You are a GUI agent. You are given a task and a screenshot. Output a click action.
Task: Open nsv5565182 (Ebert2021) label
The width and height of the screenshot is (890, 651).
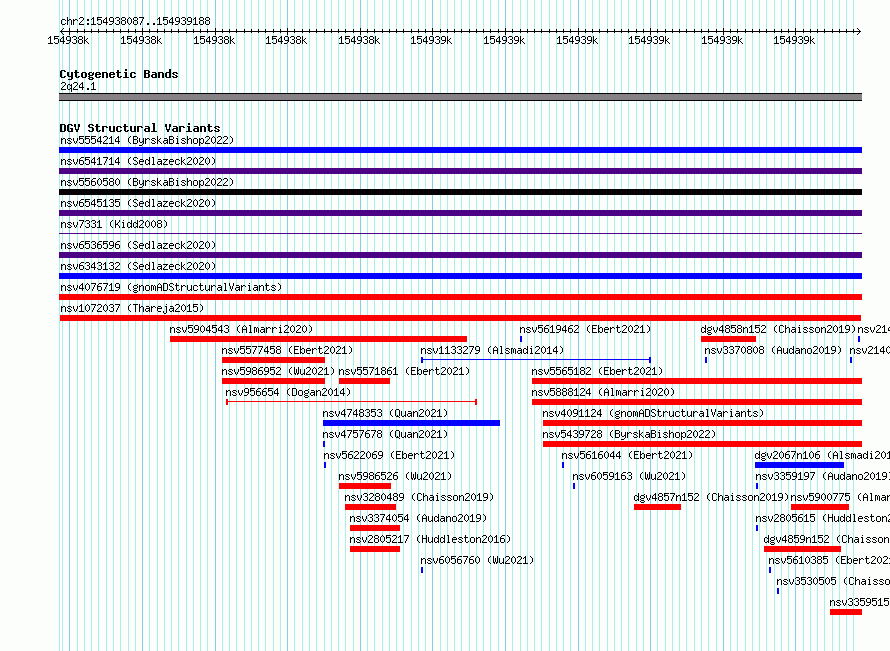[597, 371]
